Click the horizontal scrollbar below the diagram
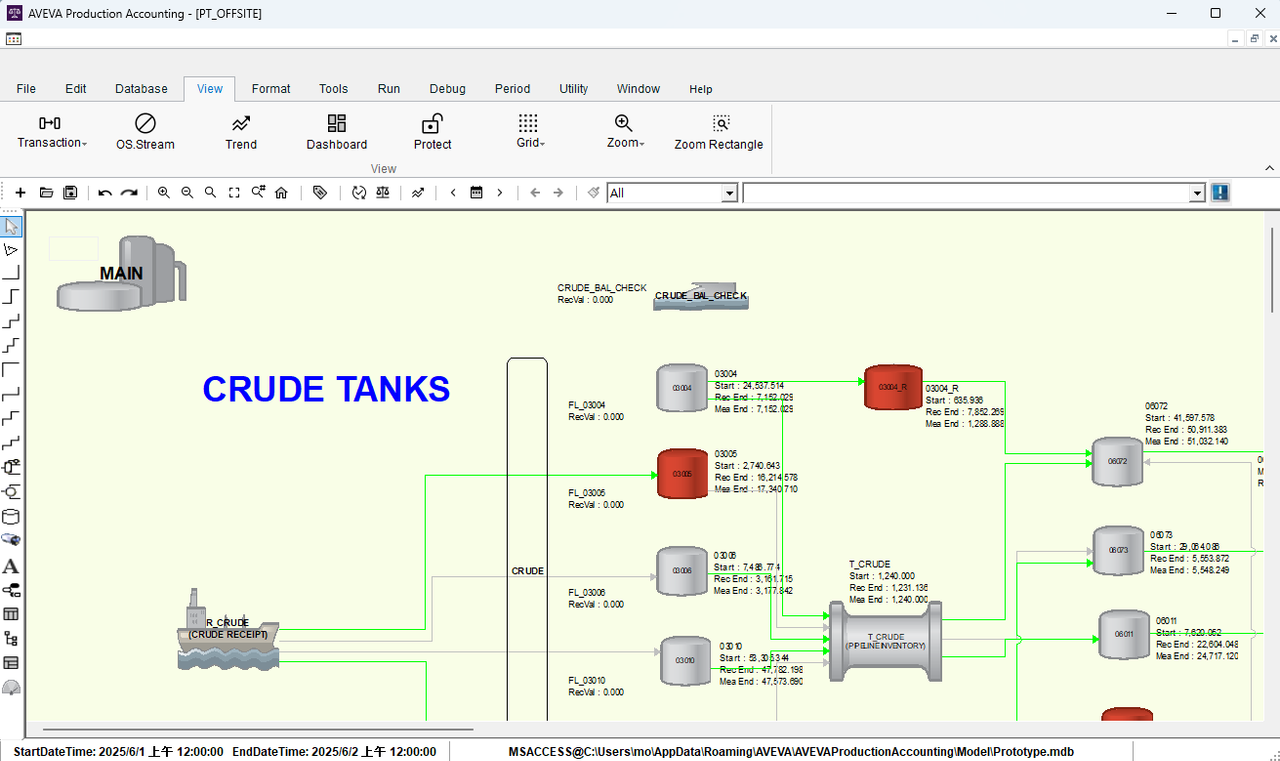 tap(258, 730)
